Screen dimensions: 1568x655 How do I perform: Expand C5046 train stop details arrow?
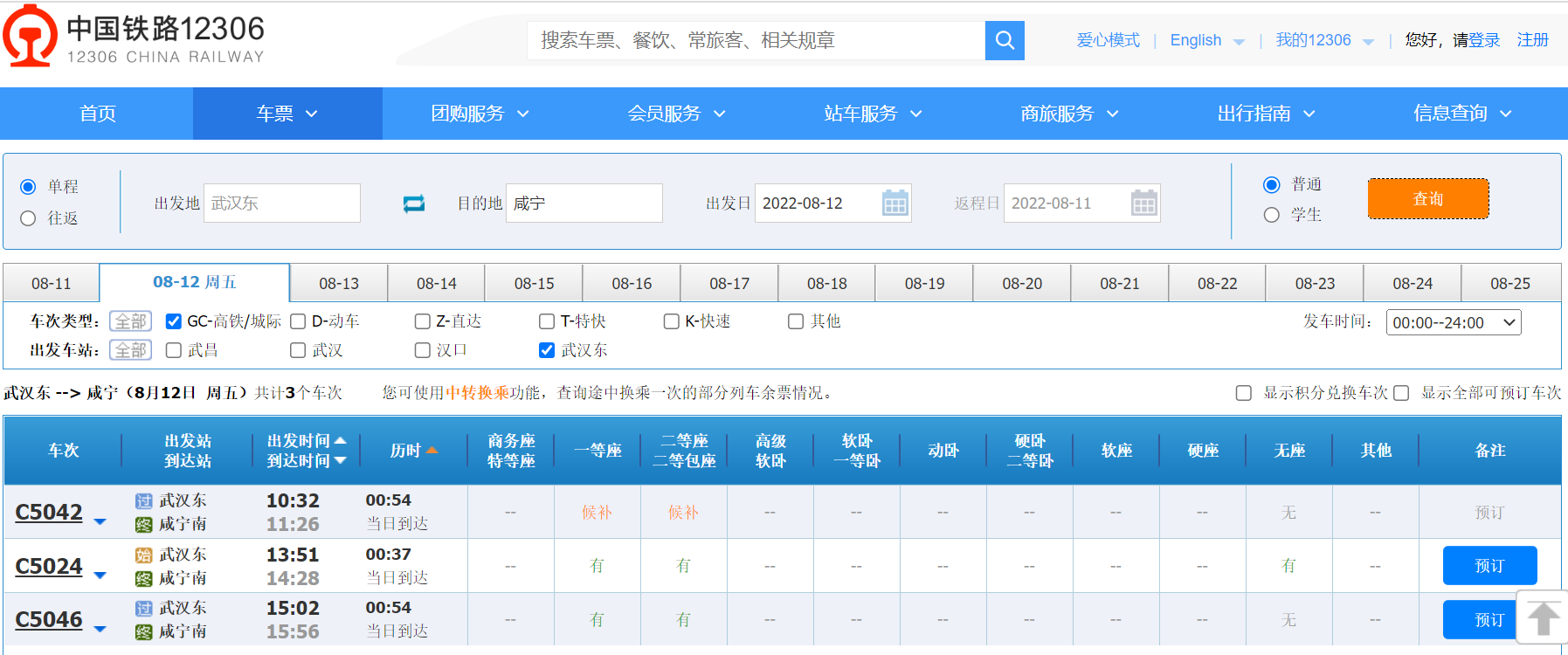point(100,629)
